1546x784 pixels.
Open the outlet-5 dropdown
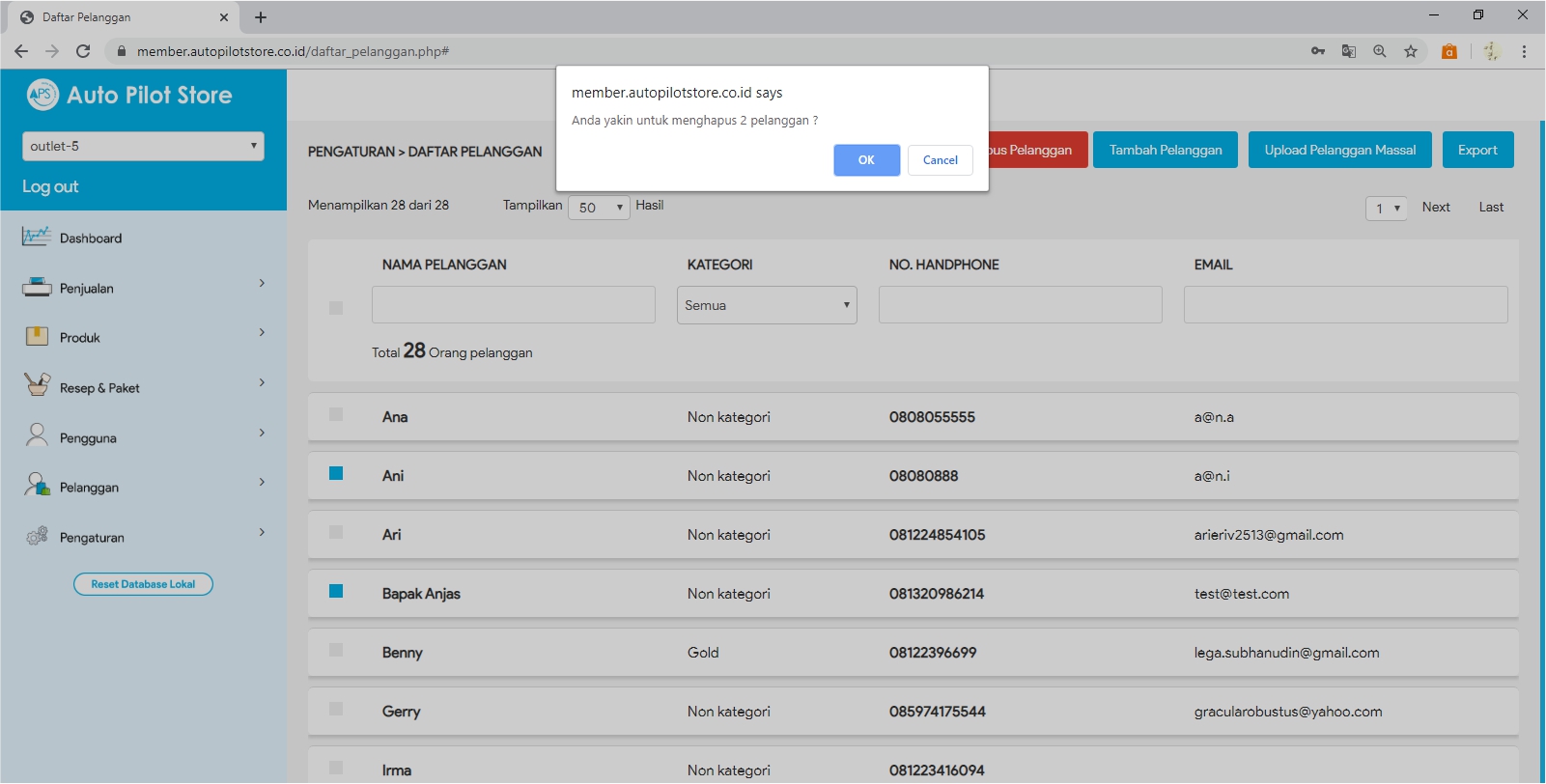coord(143,146)
